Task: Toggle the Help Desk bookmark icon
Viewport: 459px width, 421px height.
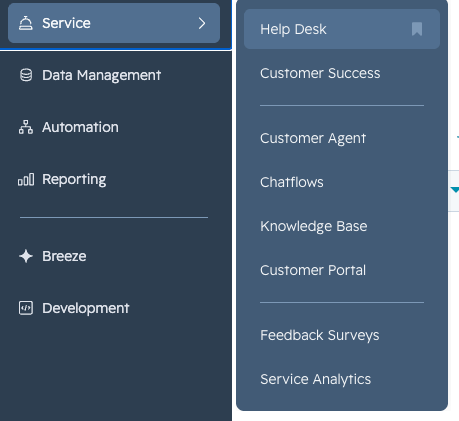Action: coord(417,29)
